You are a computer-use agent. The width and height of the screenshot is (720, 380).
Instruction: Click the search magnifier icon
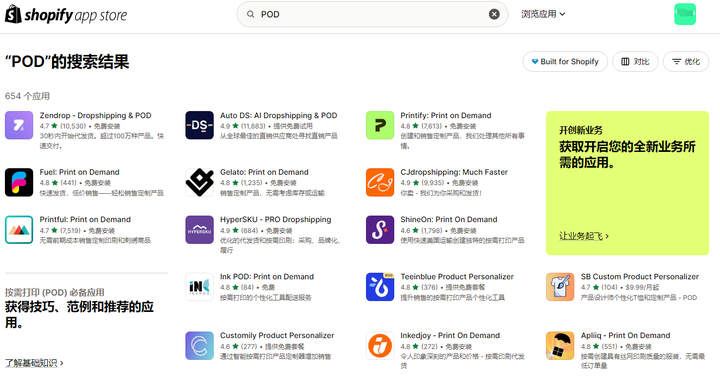(250, 14)
